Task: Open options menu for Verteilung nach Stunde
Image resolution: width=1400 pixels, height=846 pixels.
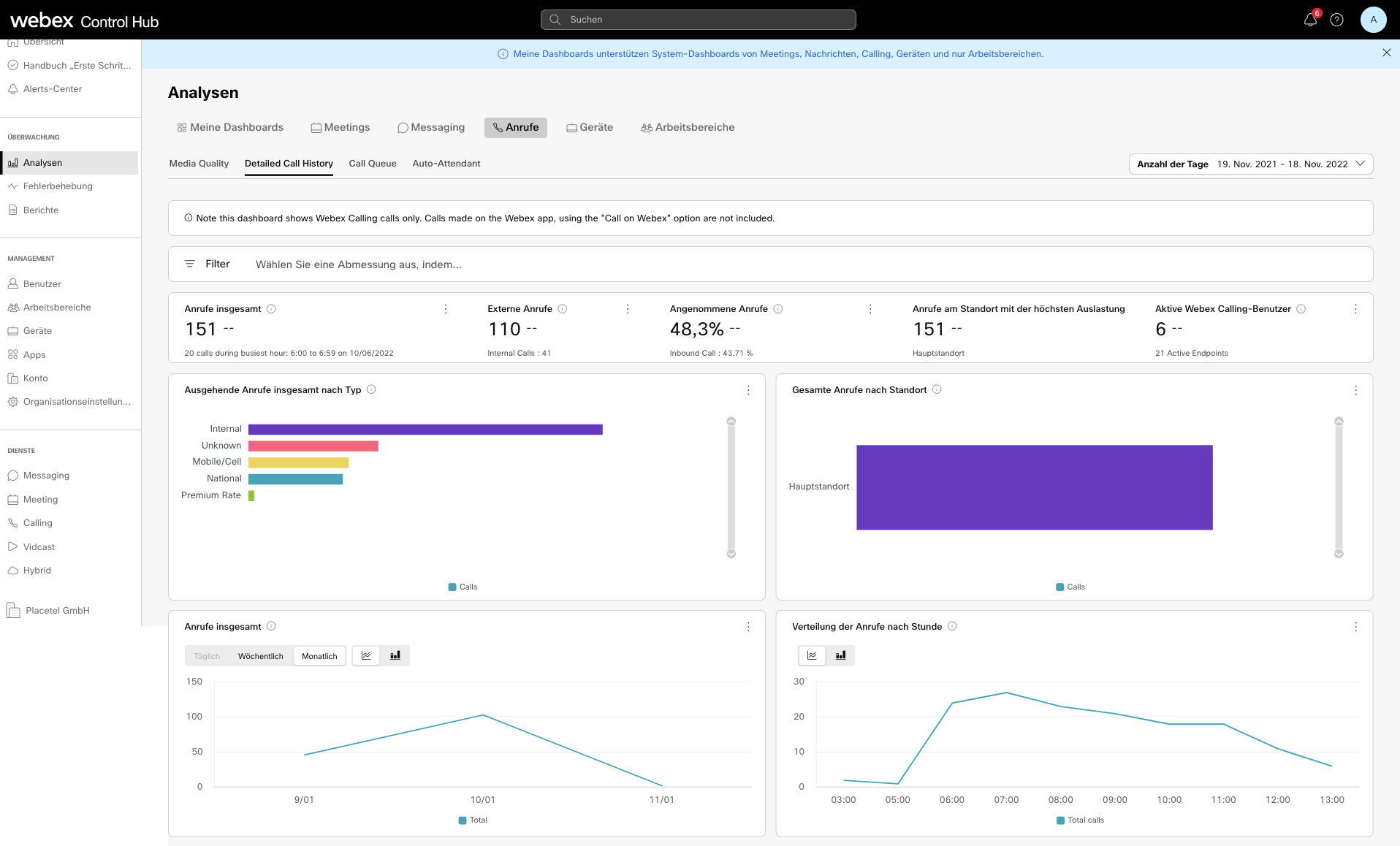Action: click(1355, 627)
